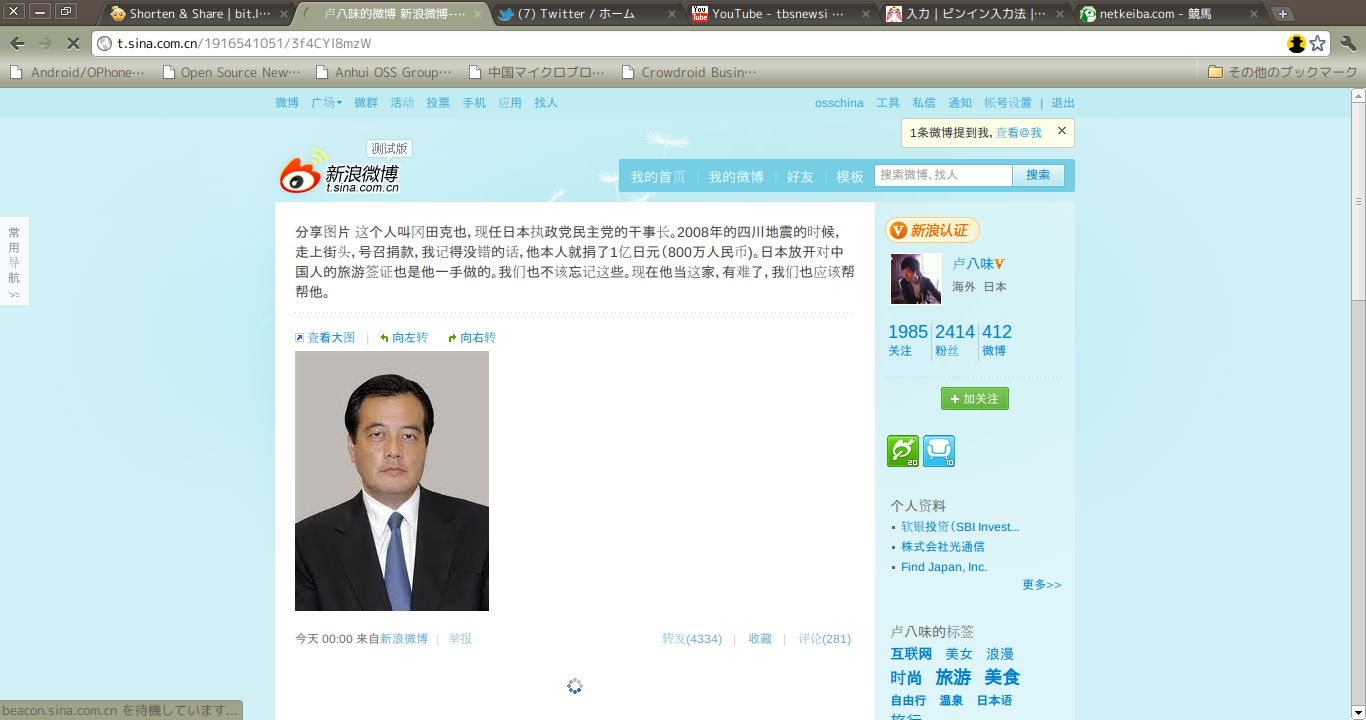Viewport: 1366px width, 720px height.
Task: Open the Crowdroid Busin bookmark
Action: click(689, 72)
